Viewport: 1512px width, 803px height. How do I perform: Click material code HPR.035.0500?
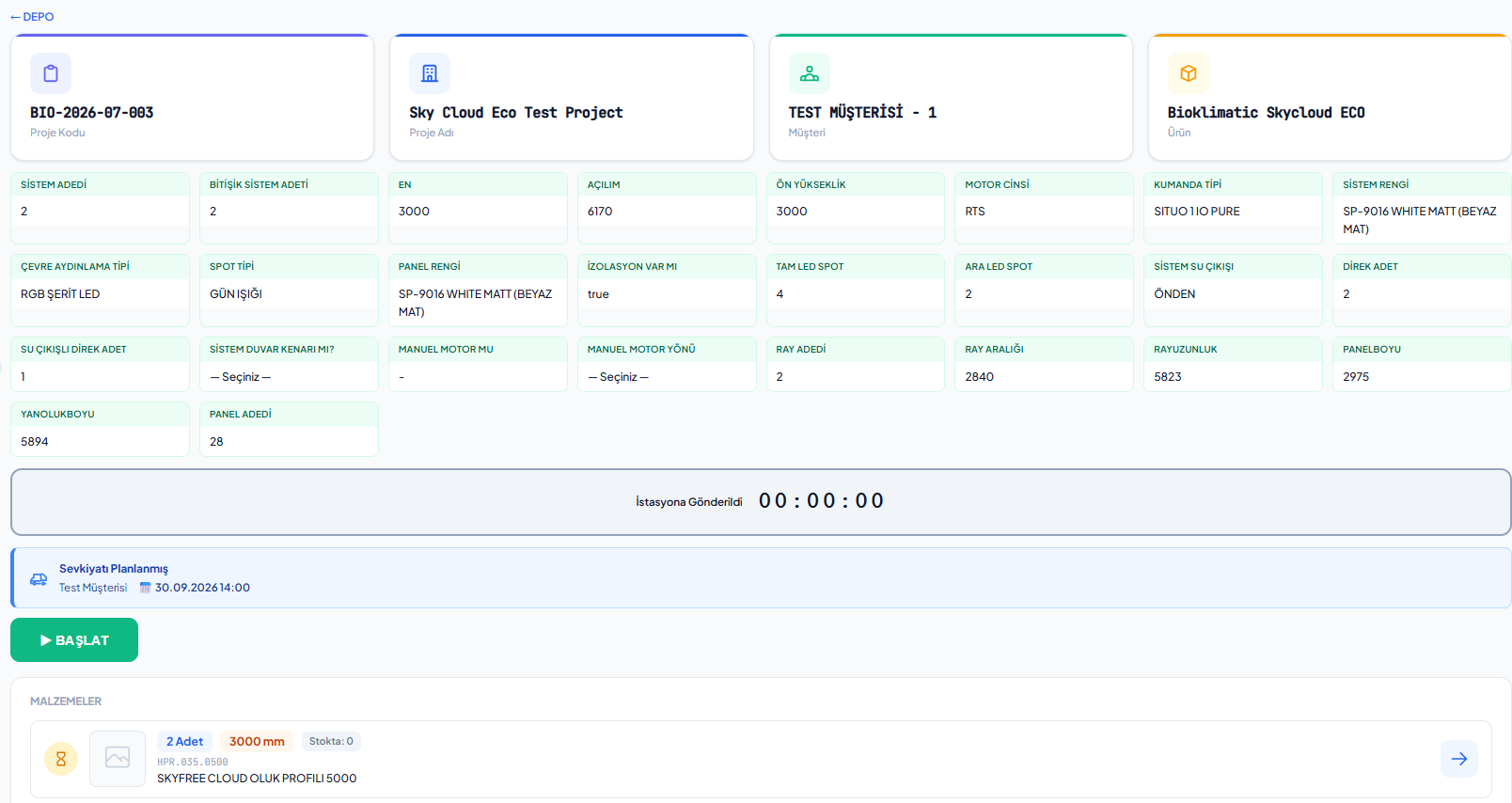pos(193,763)
